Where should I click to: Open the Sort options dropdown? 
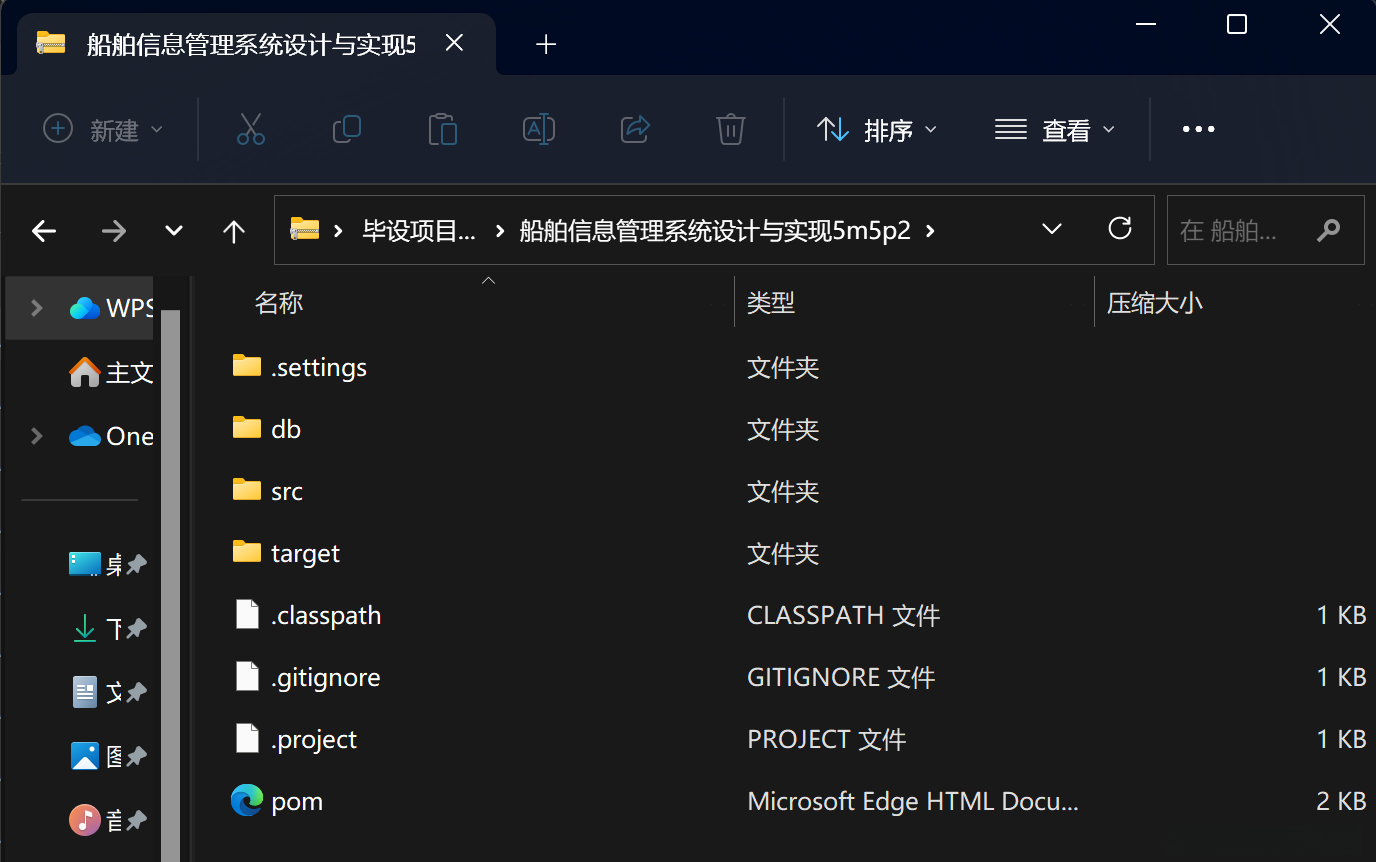(x=877, y=129)
